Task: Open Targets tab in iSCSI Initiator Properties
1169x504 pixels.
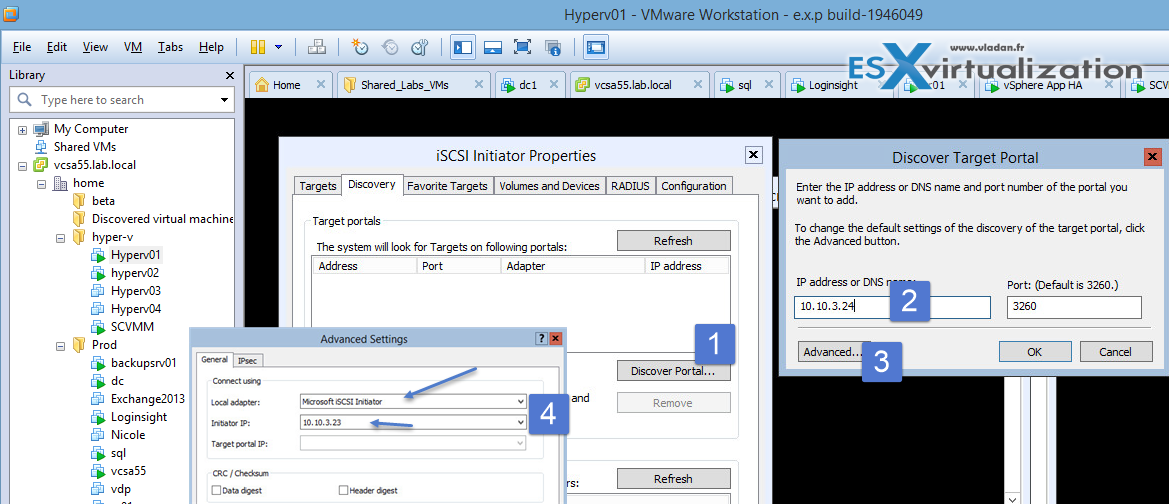Action: click(318, 186)
